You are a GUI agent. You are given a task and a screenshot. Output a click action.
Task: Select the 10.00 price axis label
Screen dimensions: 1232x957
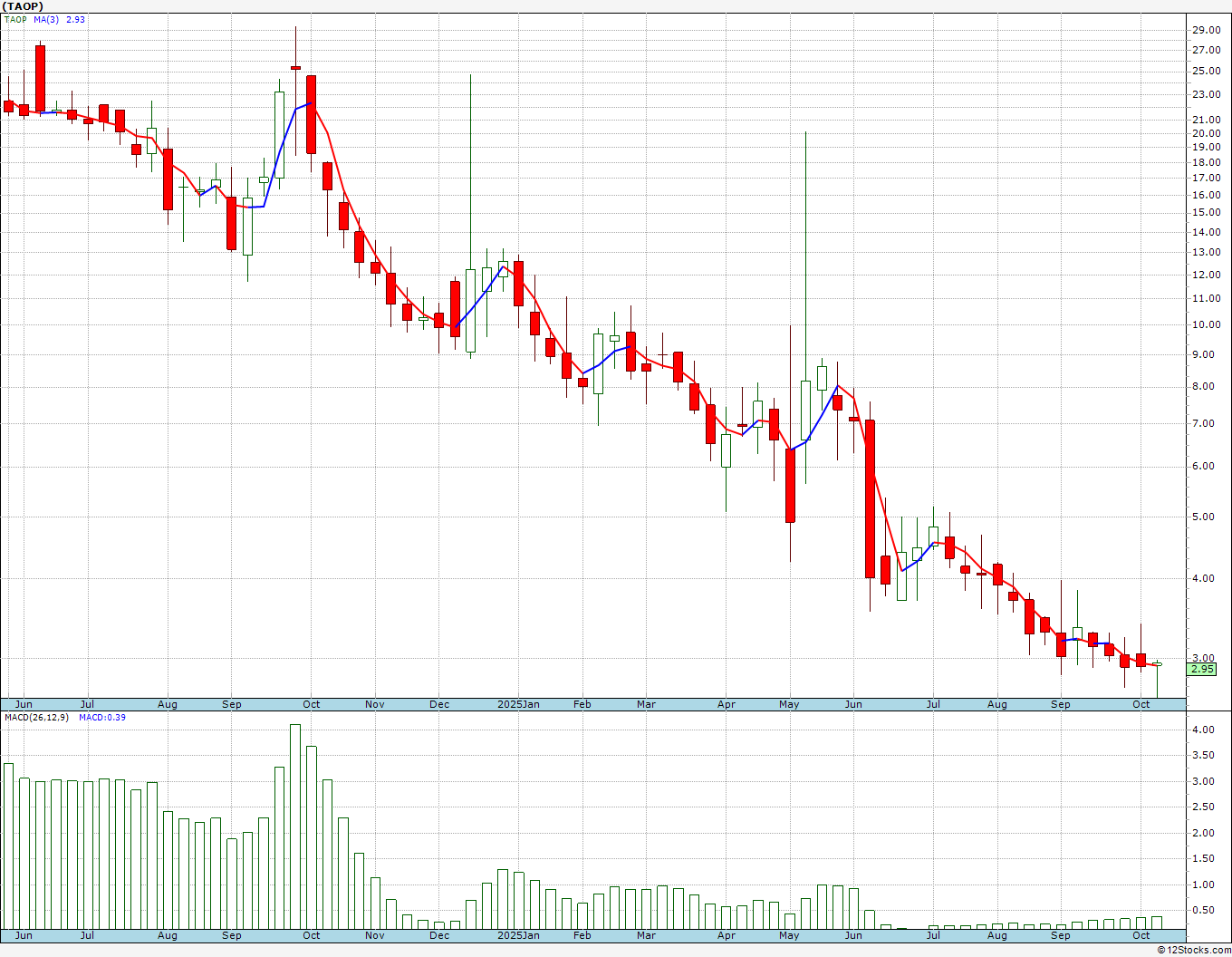coord(1206,324)
